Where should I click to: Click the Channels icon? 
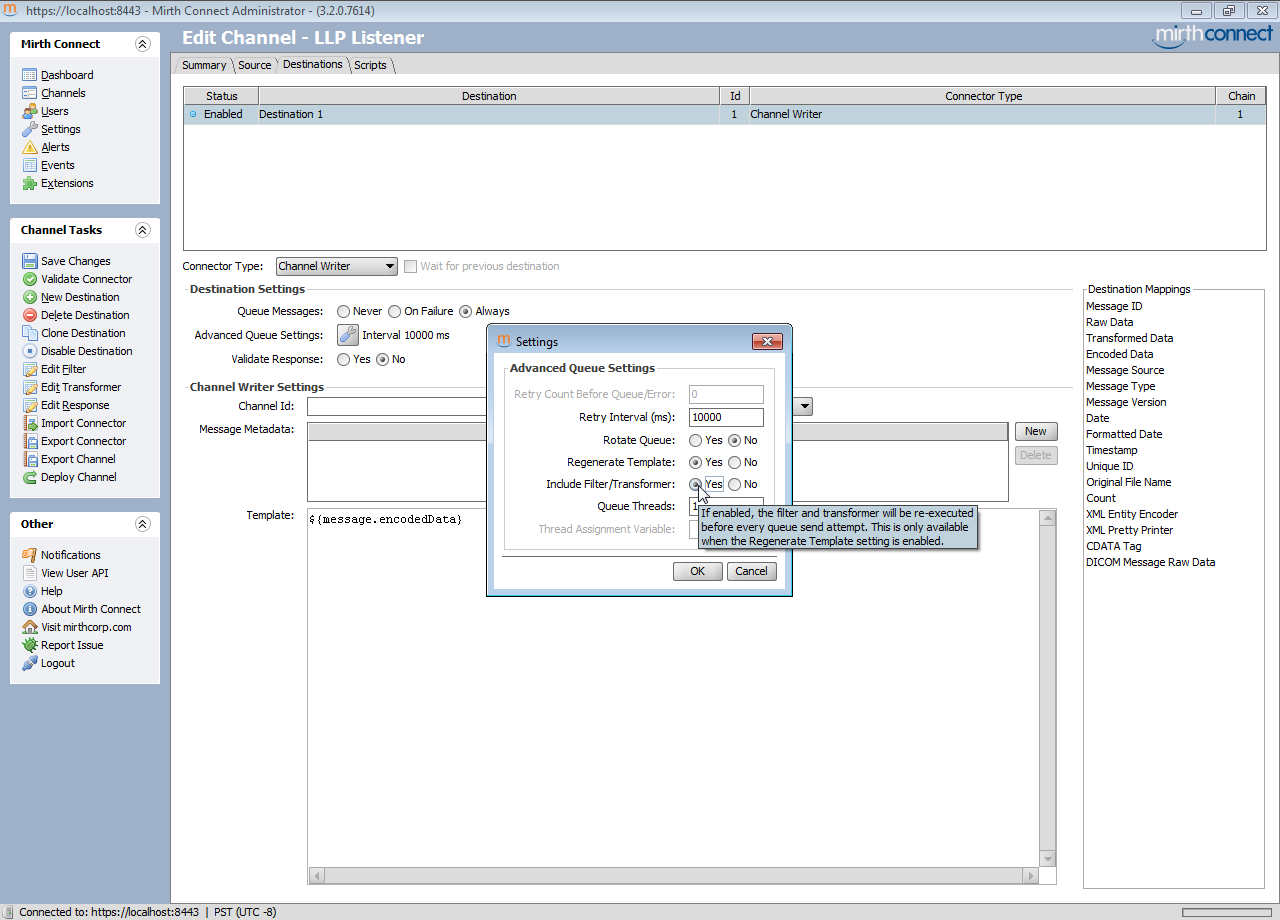pyautogui.click(x=30, y=93)
